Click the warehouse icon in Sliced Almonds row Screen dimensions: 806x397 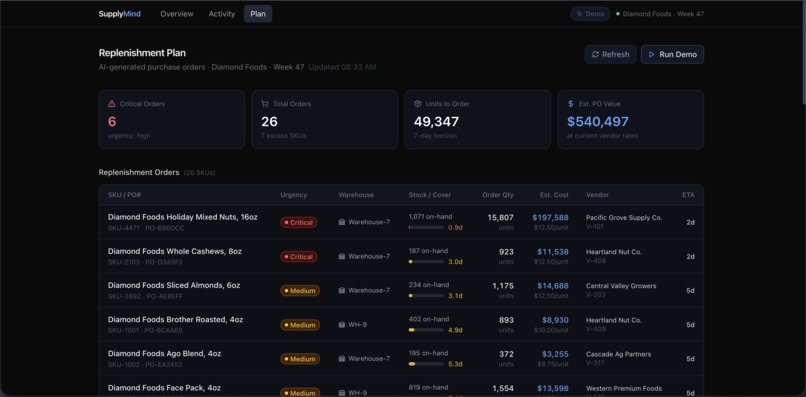(x=342, y=291)
